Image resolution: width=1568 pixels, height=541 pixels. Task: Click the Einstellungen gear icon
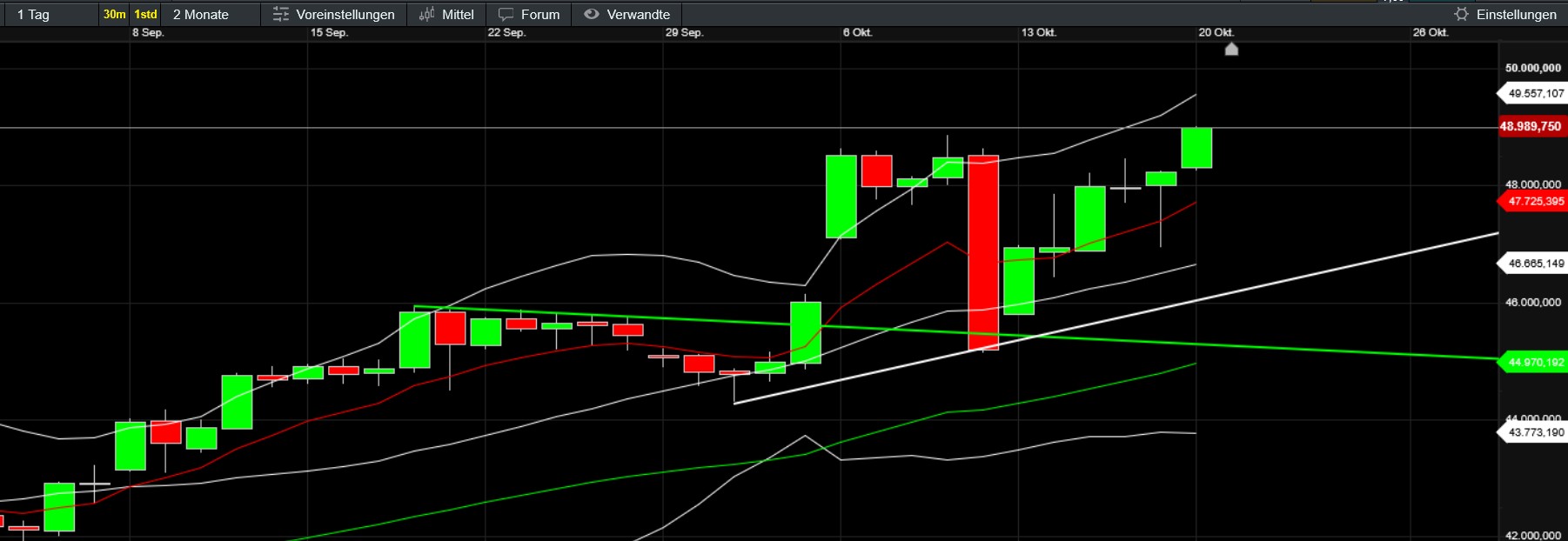[x=1461, y=15]
